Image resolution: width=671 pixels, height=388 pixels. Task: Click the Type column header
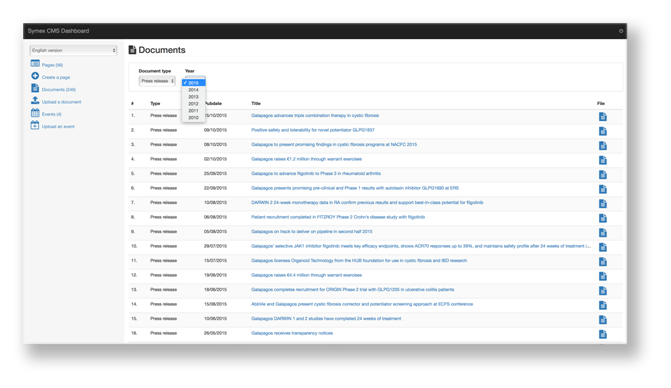tap(155, 104)
